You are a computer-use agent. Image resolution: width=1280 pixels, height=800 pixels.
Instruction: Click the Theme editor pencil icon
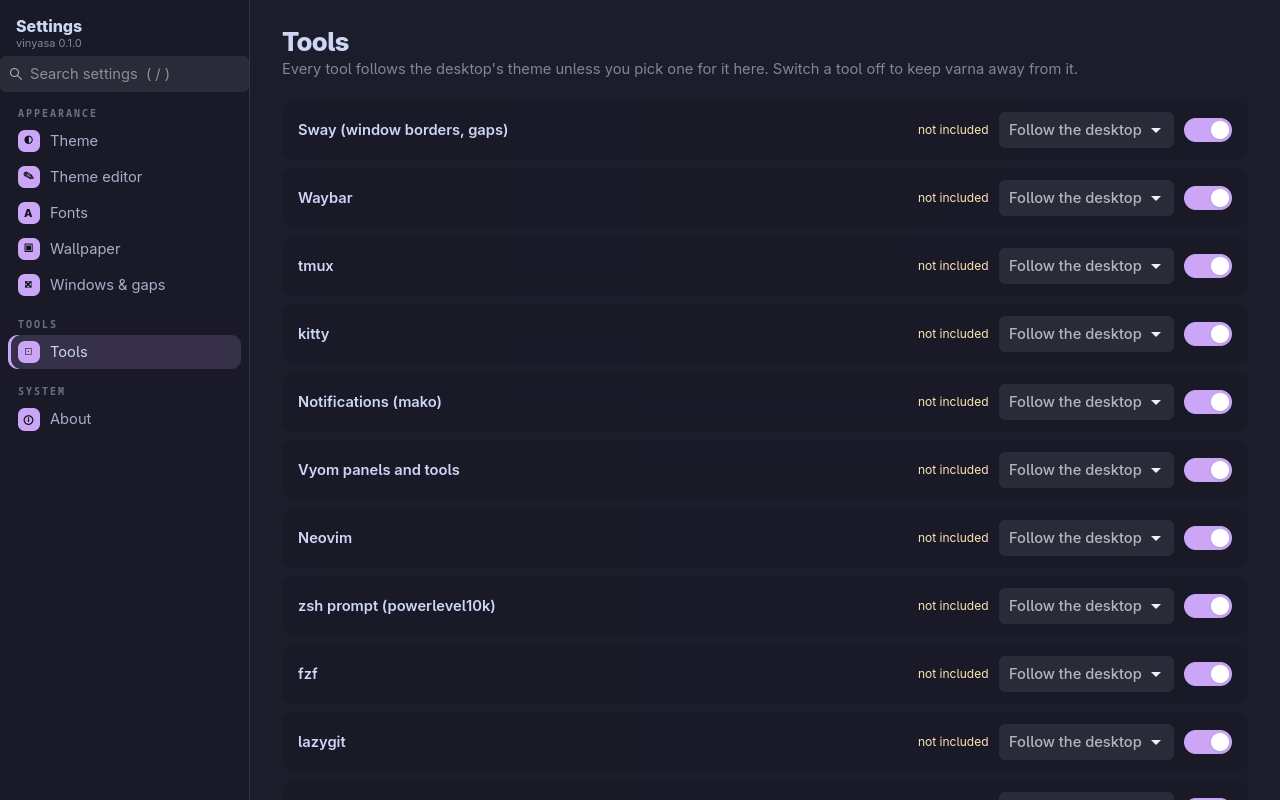click(29, 177)
